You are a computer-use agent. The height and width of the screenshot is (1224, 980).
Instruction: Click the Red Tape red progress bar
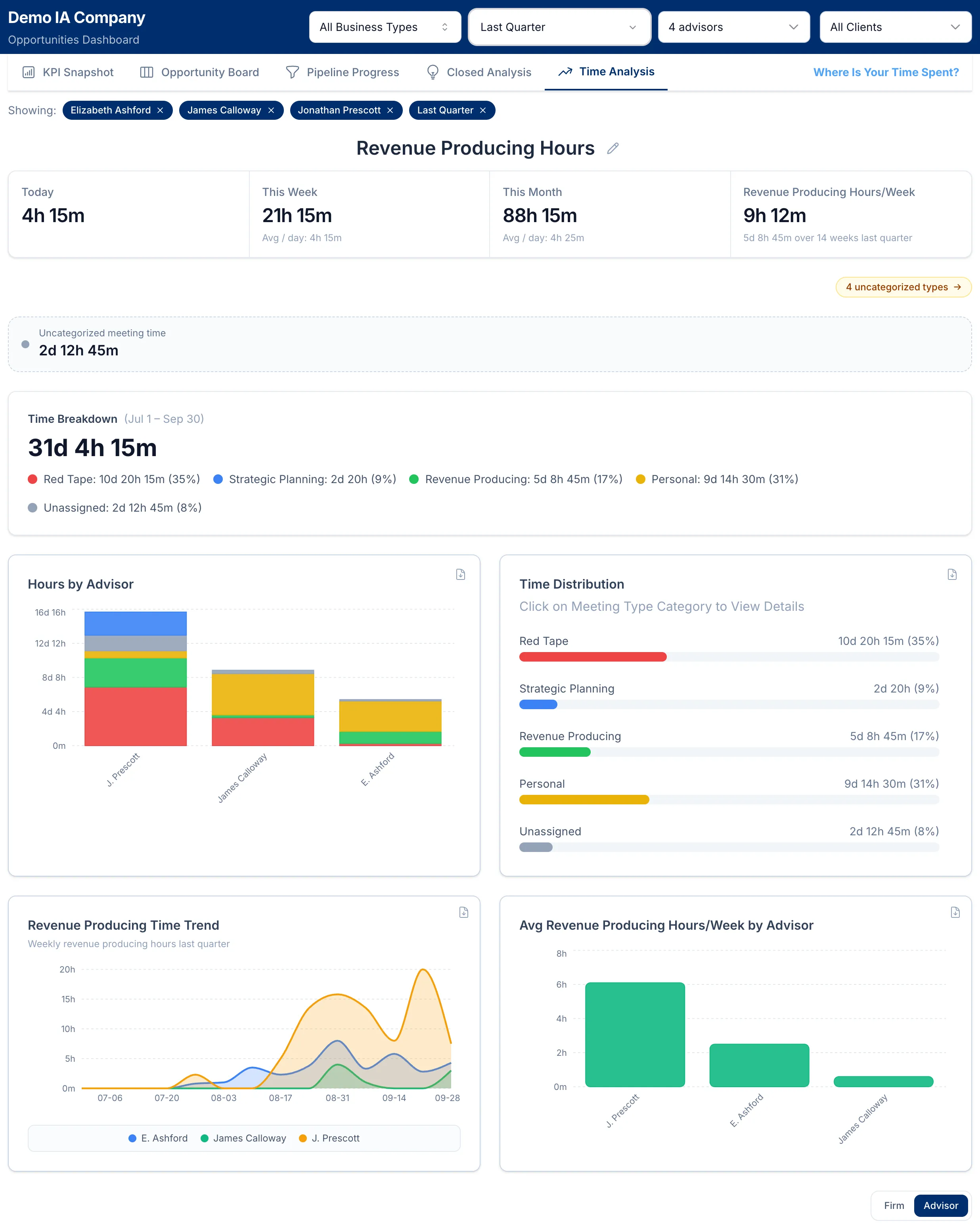coord(592,657)
